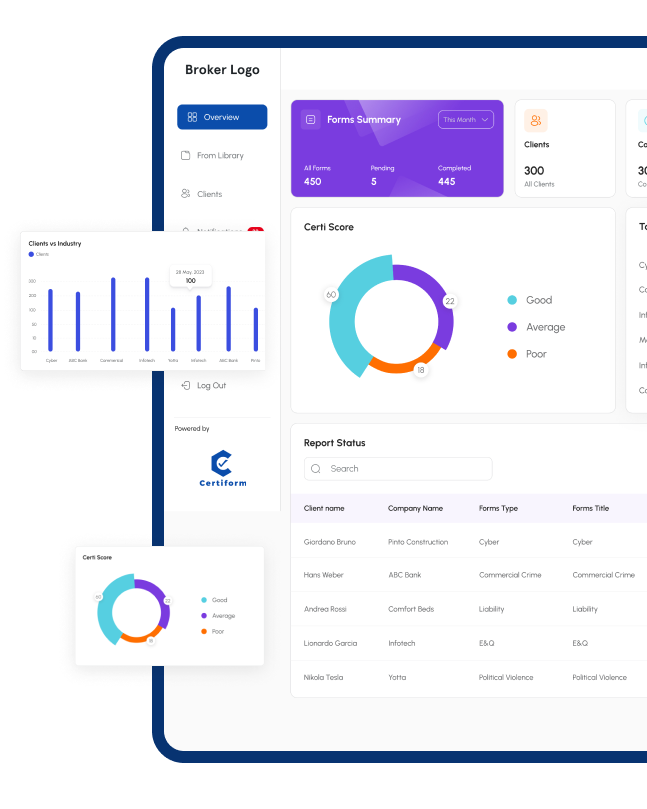Open the This Month dropdown
647x809 pixels.
click(x=466, y=120)
